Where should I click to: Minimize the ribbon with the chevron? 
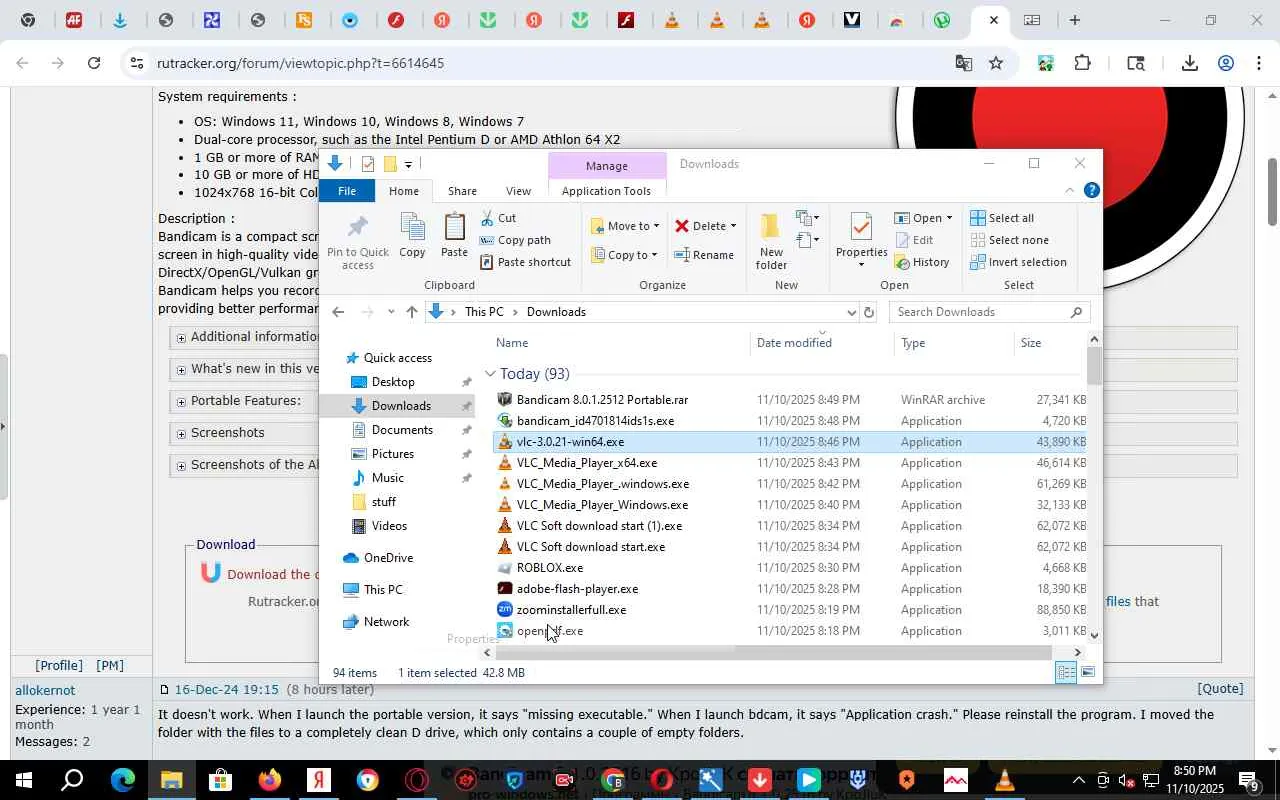[1069, 190]
